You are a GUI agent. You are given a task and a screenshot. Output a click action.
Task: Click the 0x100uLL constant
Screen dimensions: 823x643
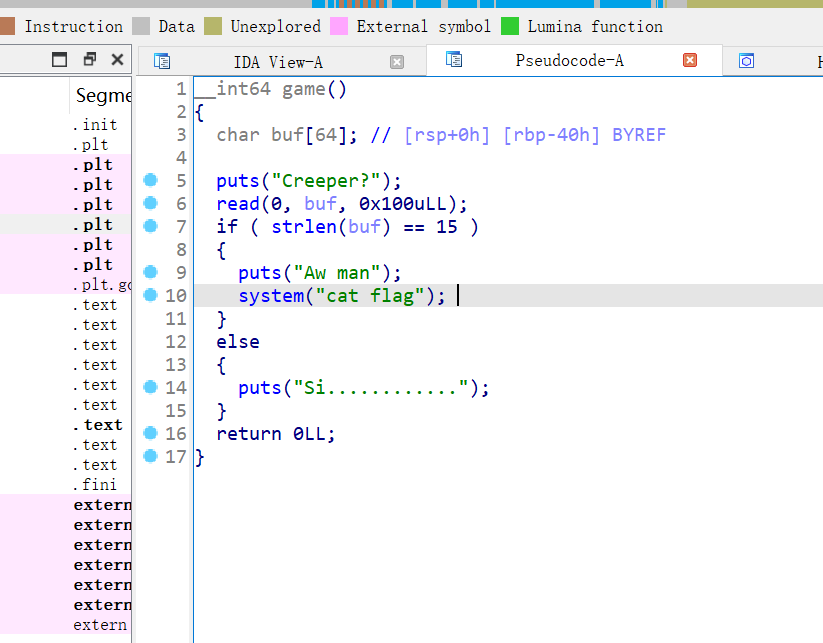(x=403, y=204)
